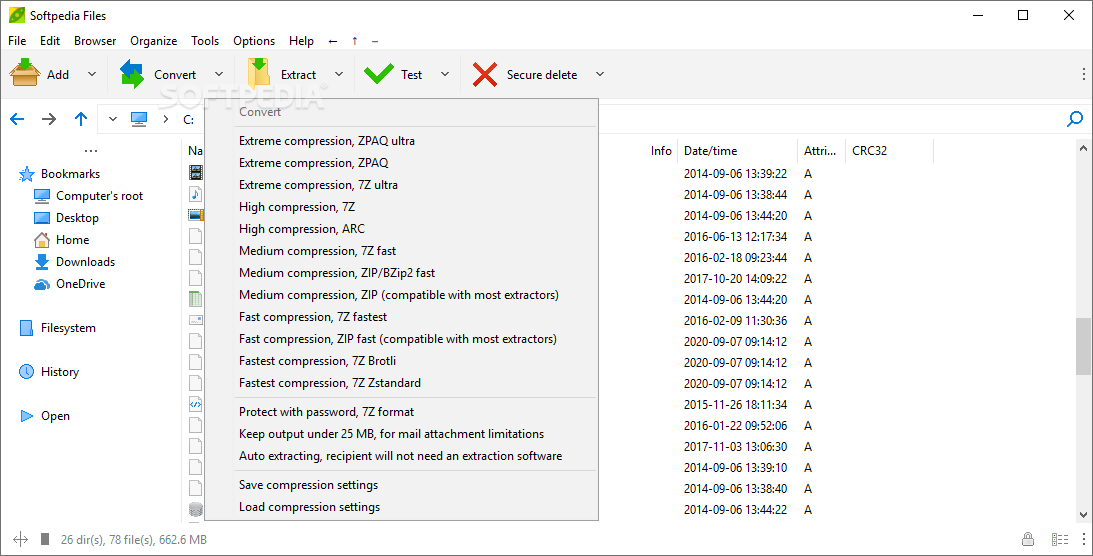Click the Open play icon in sidebar

(27, 416)
